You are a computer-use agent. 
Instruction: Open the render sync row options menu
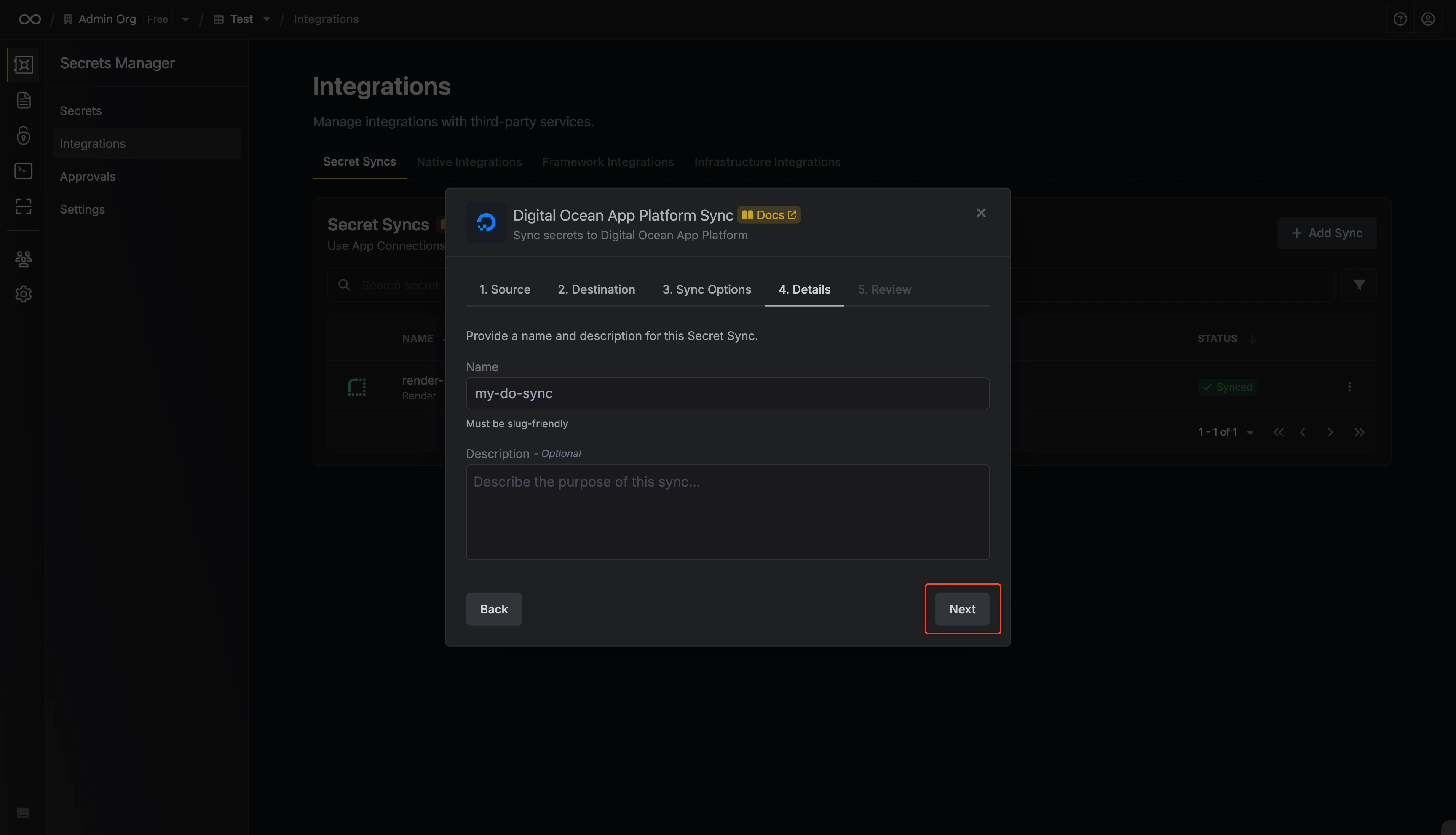[1349, 386]
